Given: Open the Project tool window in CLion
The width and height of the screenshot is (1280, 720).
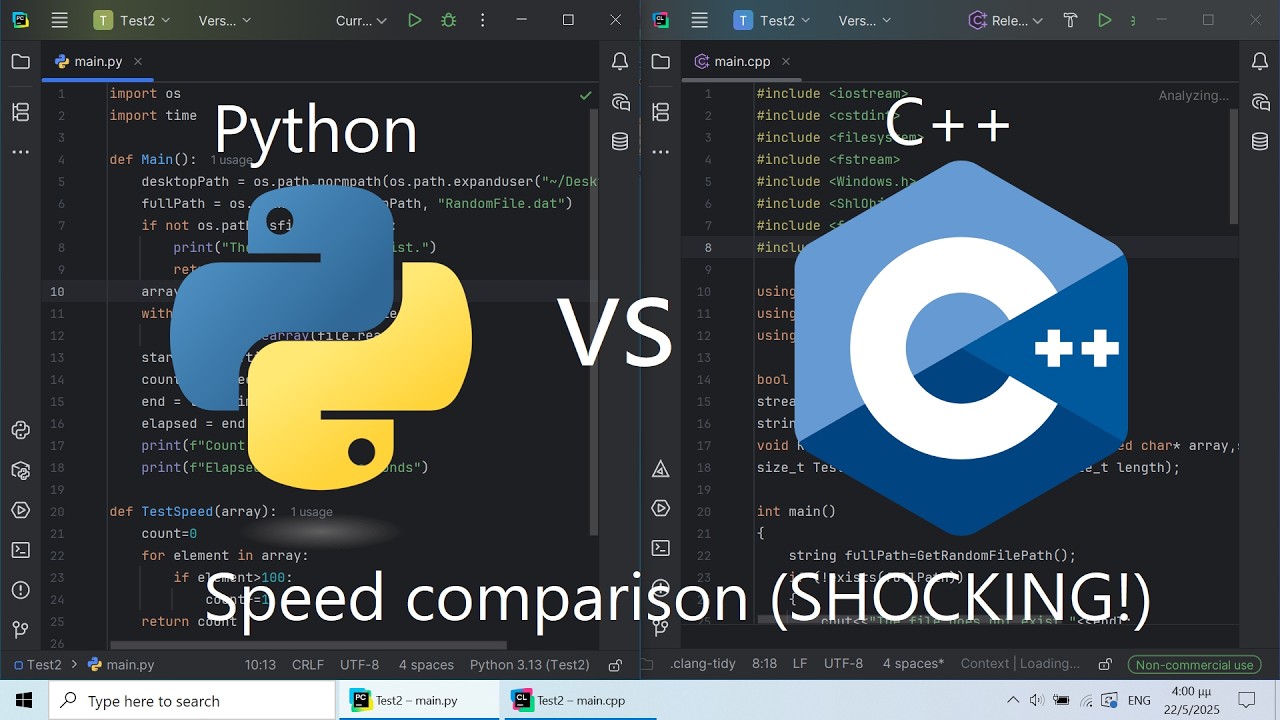Looking at the screenshot, I should point(660,62).
